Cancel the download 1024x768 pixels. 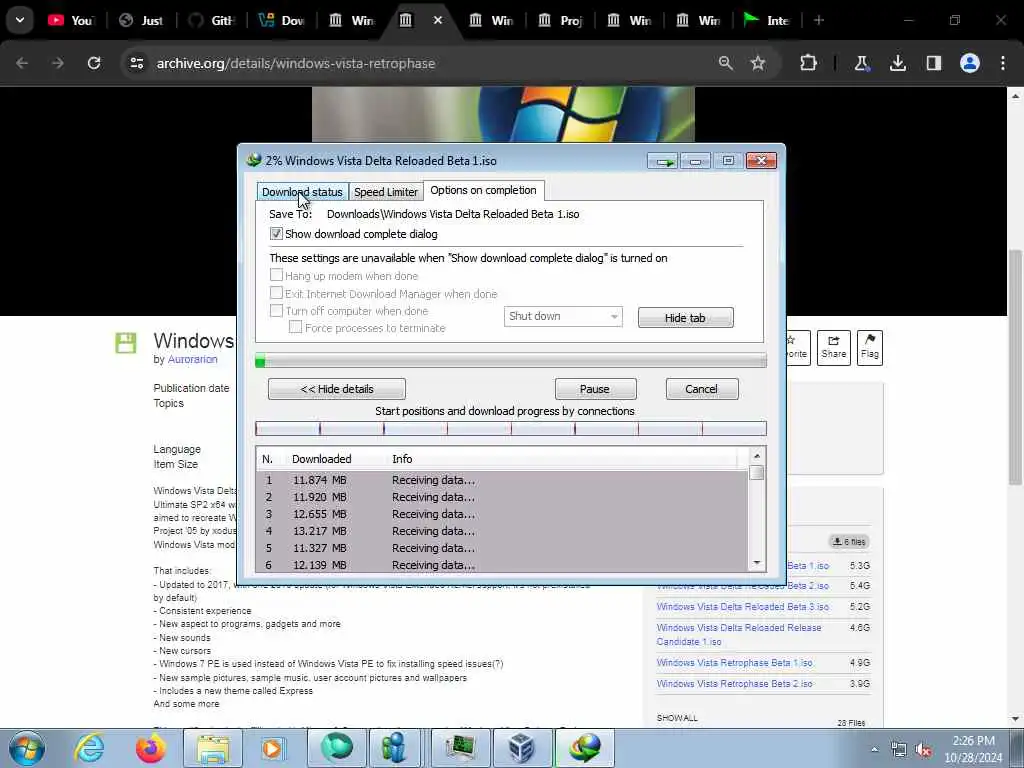click(x=702, y=389)
